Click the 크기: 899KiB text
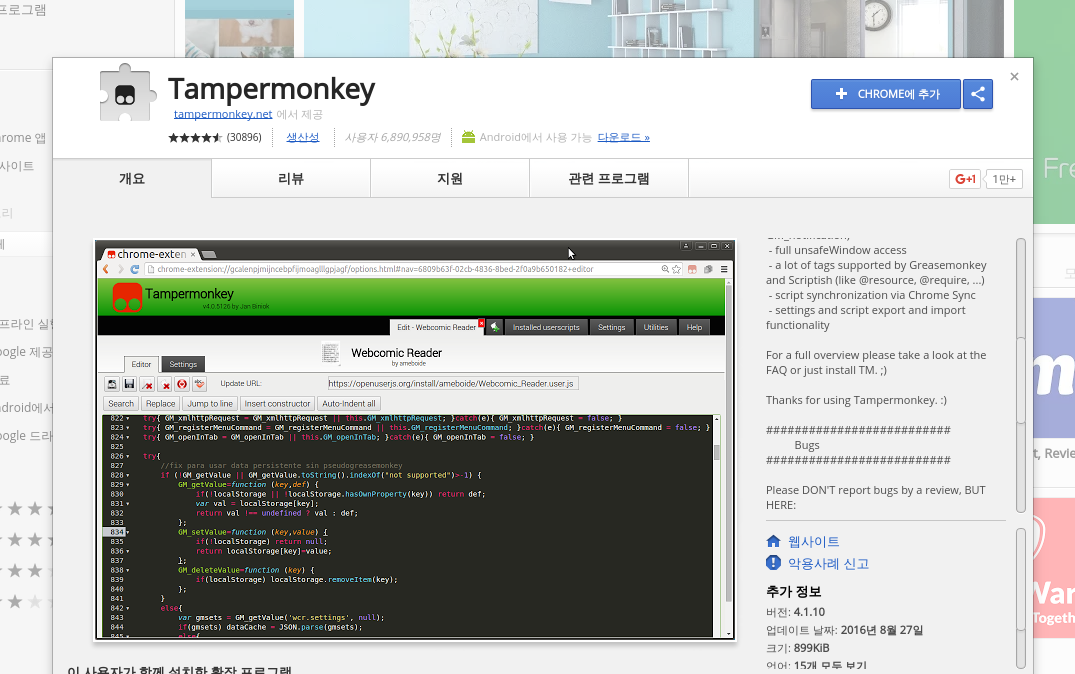 point(797,648)
